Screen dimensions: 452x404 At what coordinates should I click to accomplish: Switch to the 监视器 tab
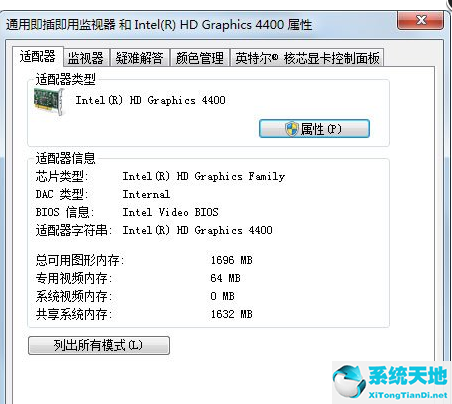click(86, 58)
